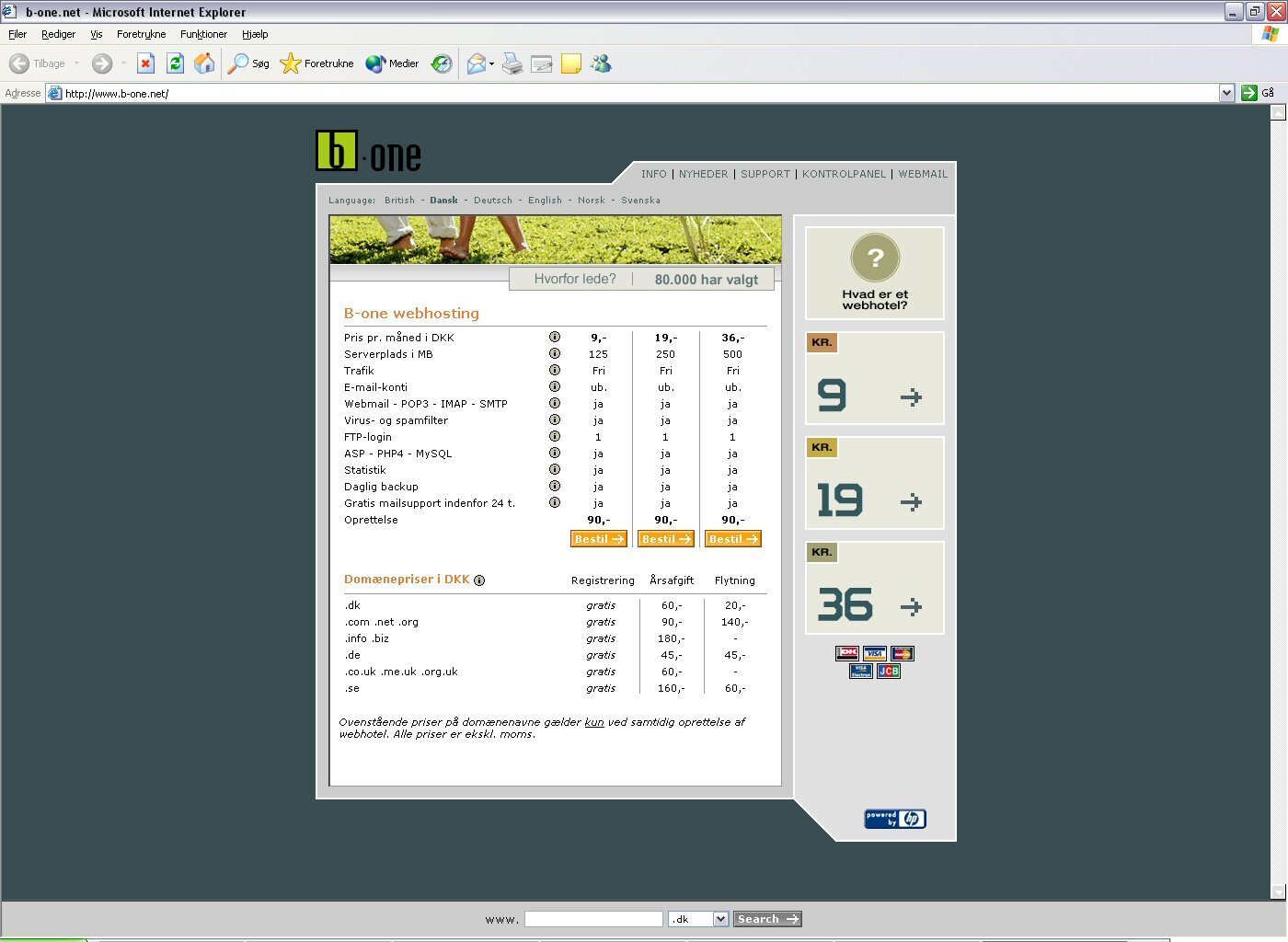The width and height of the screenshot is (1288, 942).
Task: Open the Vis menu
Action: pos(97,34)
